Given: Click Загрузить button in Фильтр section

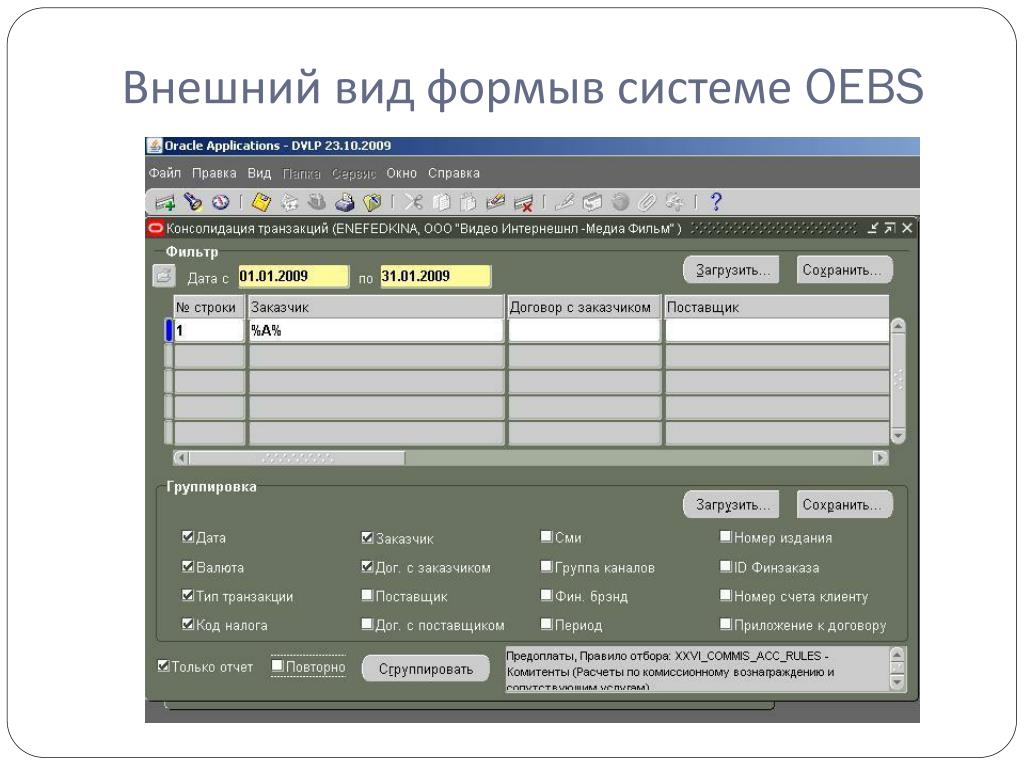Looking at the screenshot, I should click(731, 270).
